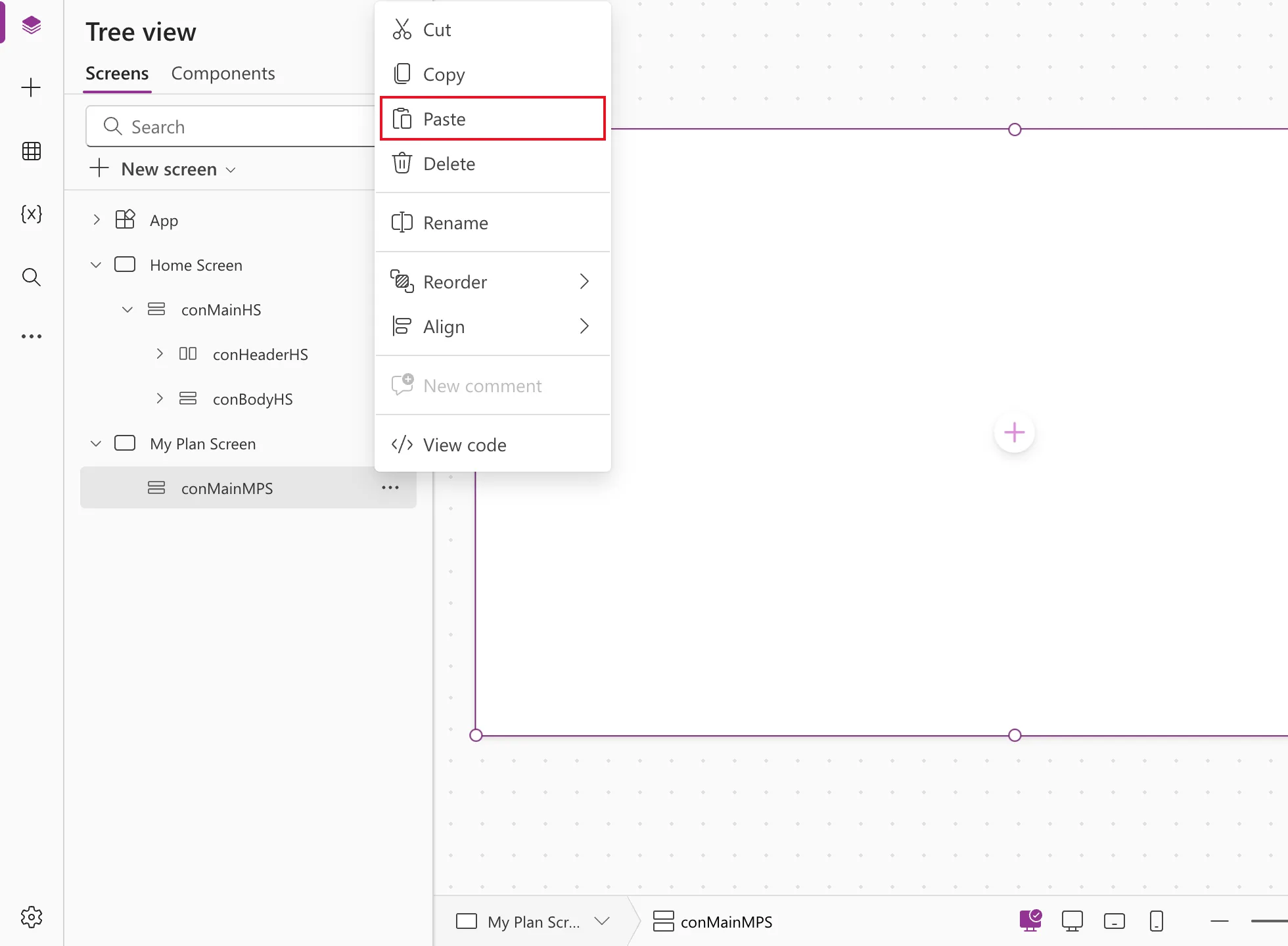Click the conMainMPS breadcrumb item
The image size is (1288, 946).
[x=713, y=921]
